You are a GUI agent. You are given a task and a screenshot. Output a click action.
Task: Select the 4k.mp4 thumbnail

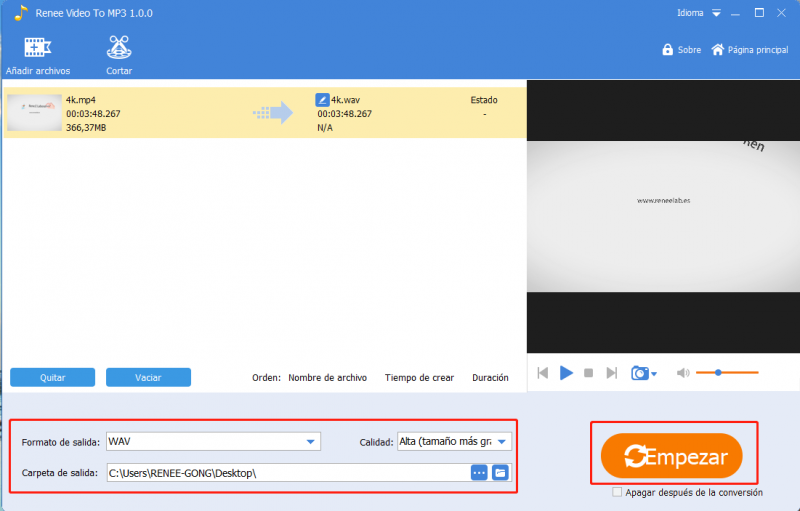[x=34, y=113]
